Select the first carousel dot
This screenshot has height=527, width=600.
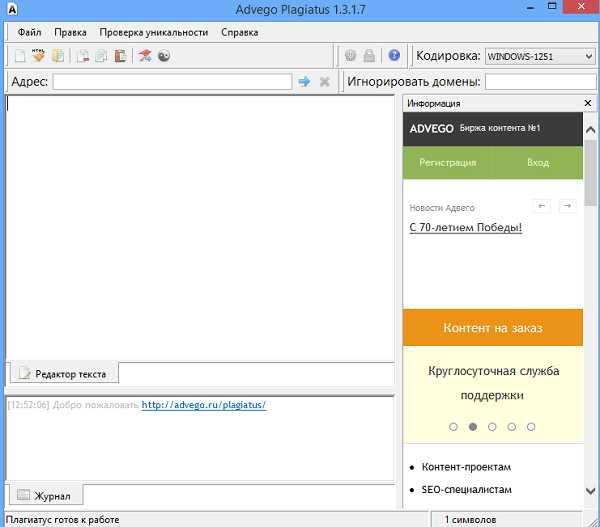pyautogui.click(x=453, y=427)
